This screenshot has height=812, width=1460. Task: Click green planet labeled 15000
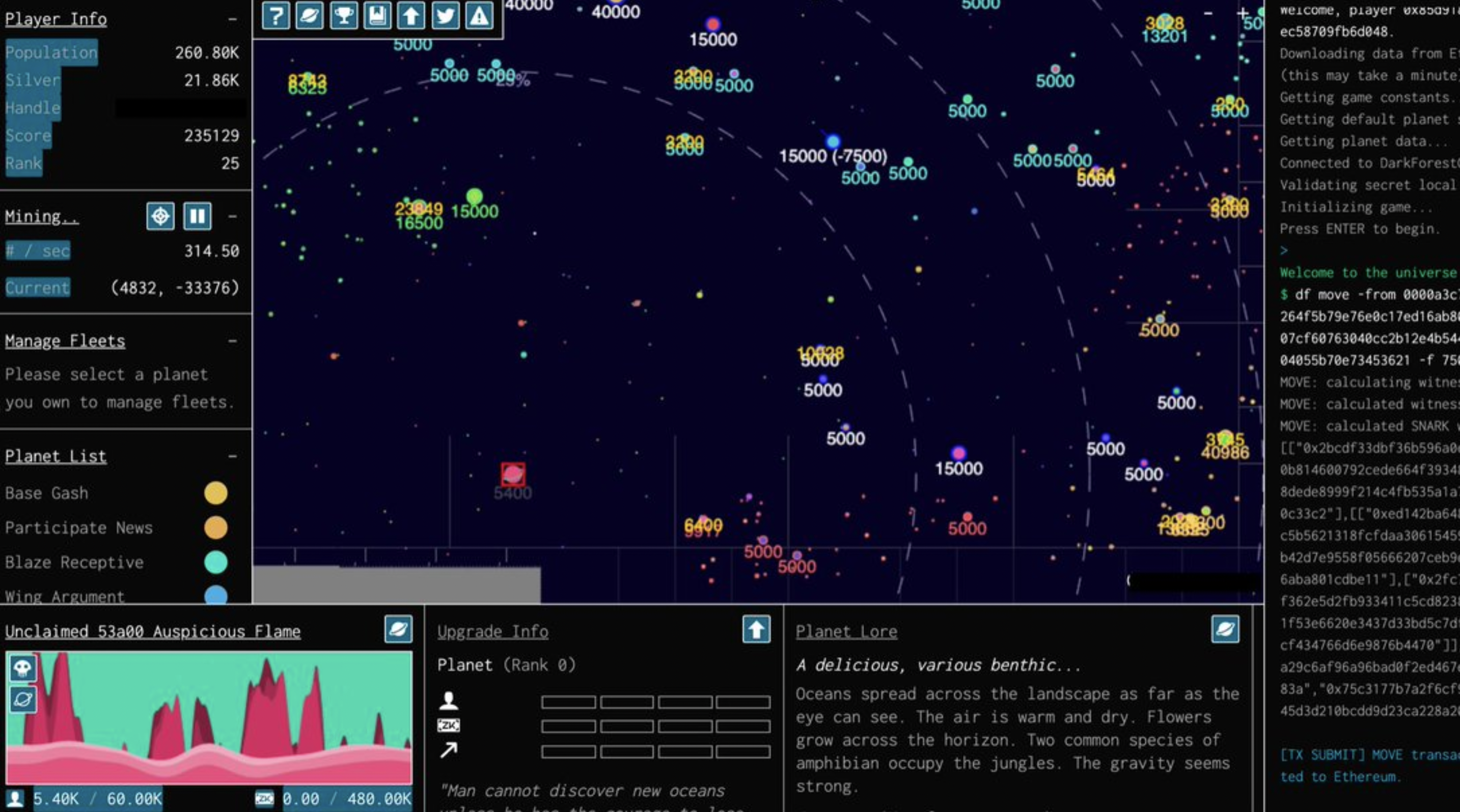[475, 197]
